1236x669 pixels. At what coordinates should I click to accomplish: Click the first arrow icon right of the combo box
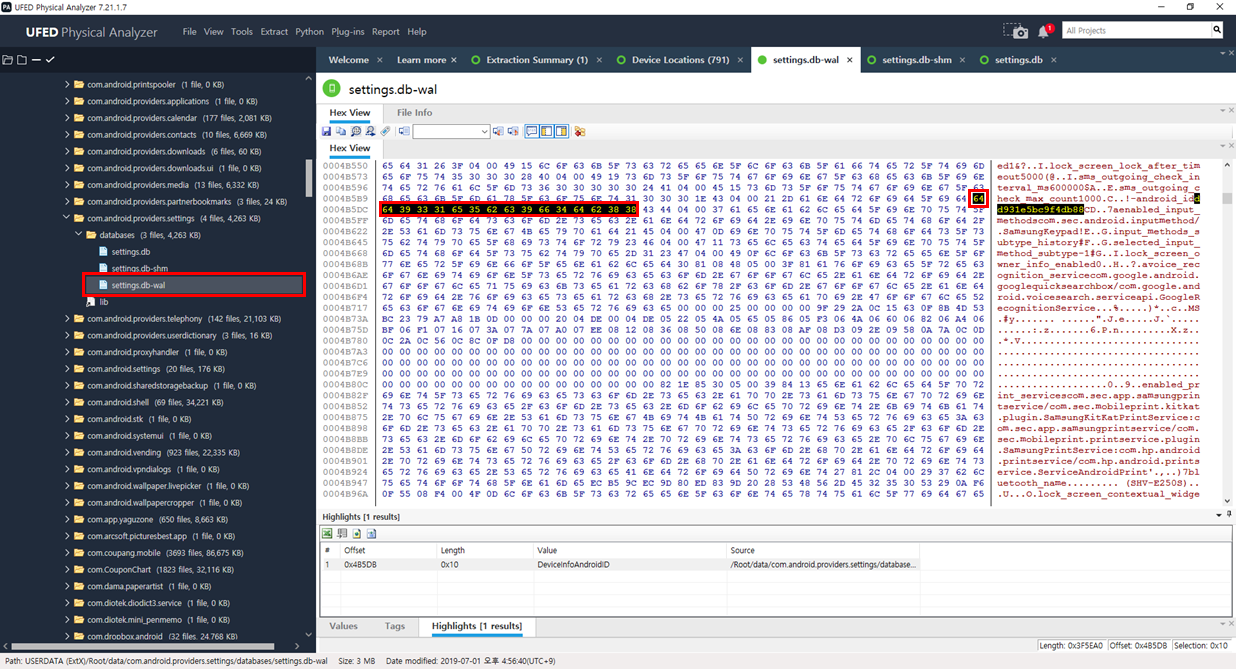pyautogui.click(x=499, y=131)
